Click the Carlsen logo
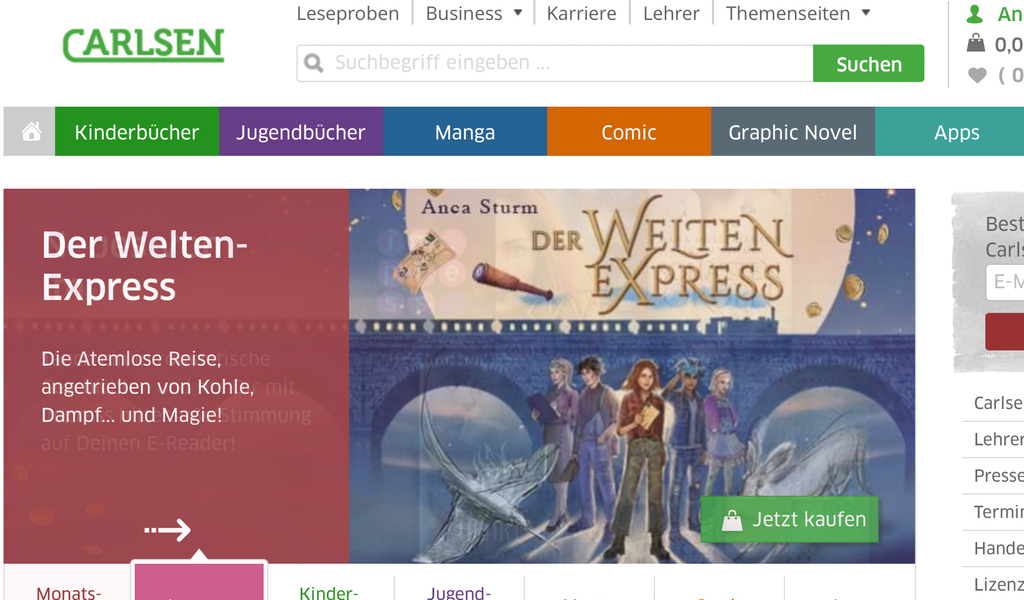 click(x=143, y=45)
